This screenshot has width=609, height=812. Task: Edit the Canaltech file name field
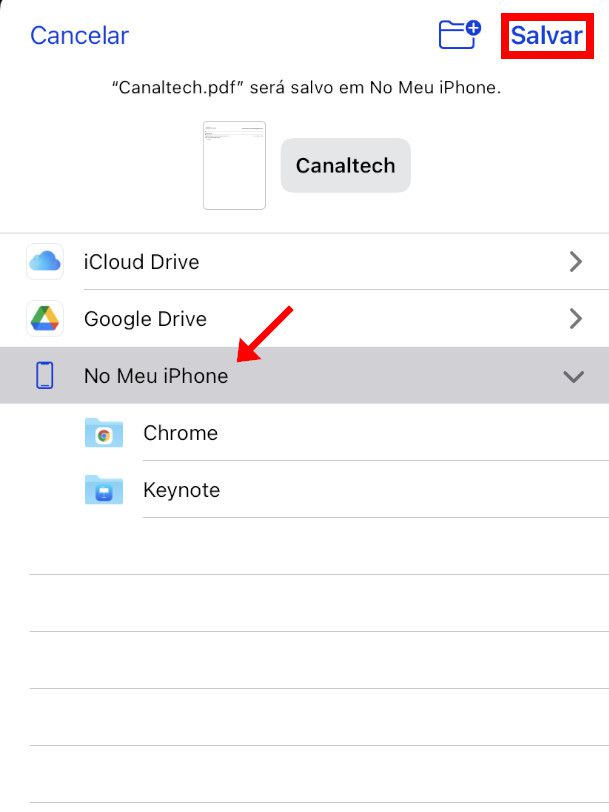click(345, 165)
